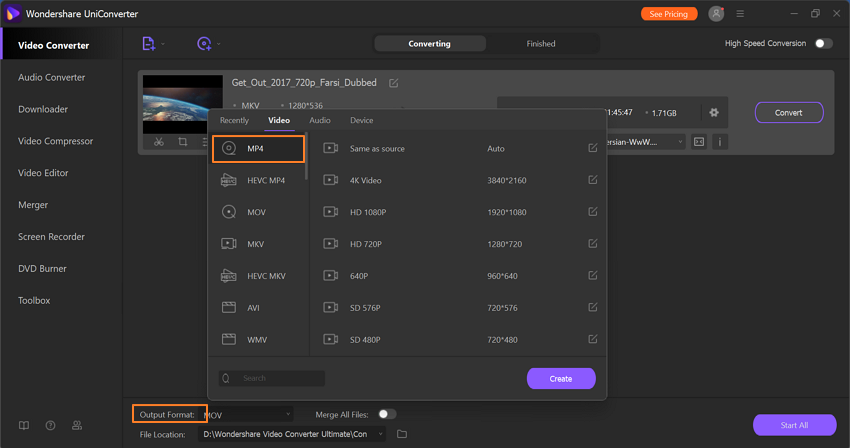
Task: Open Audio Converter in sidebar
Action: click(x=51, y=78)
